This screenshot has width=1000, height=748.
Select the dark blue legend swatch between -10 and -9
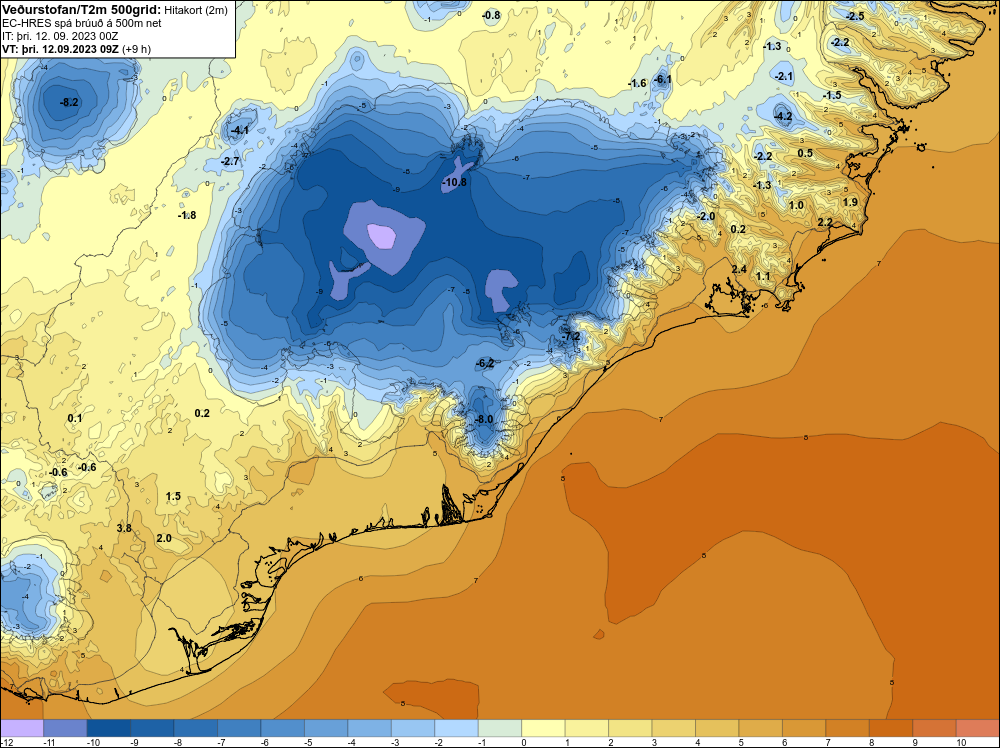click(x=109, y=728)
